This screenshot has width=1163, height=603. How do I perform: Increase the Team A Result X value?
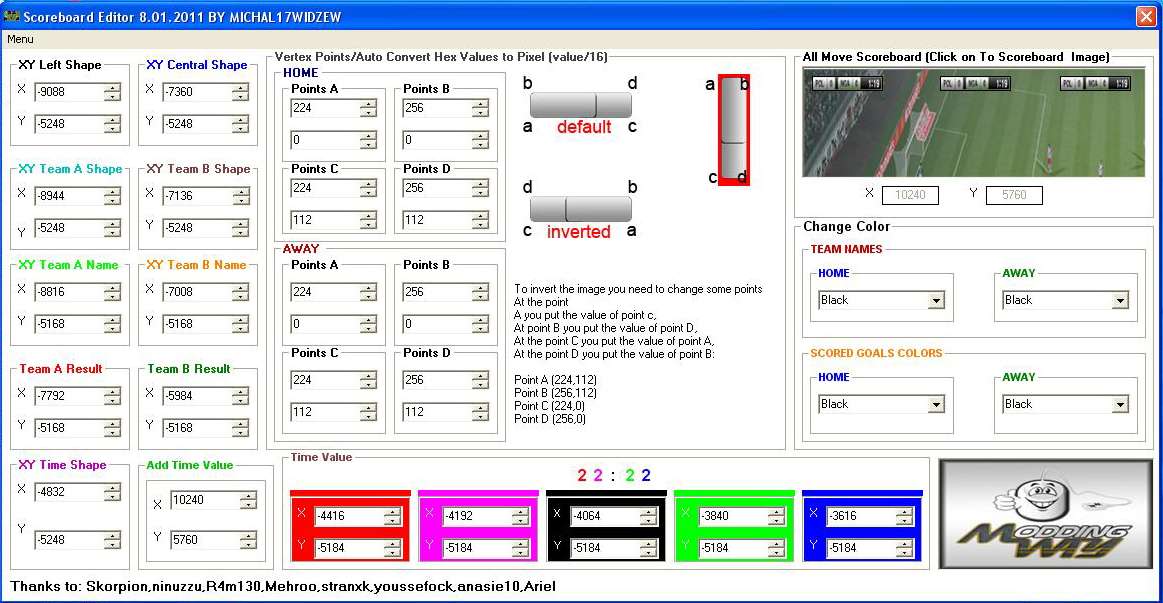tap(112, 391)
